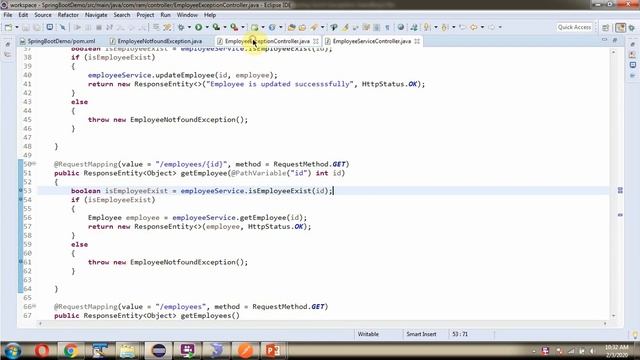Open the Project menu
Screen dimensions: 640x360
point(145,15)
